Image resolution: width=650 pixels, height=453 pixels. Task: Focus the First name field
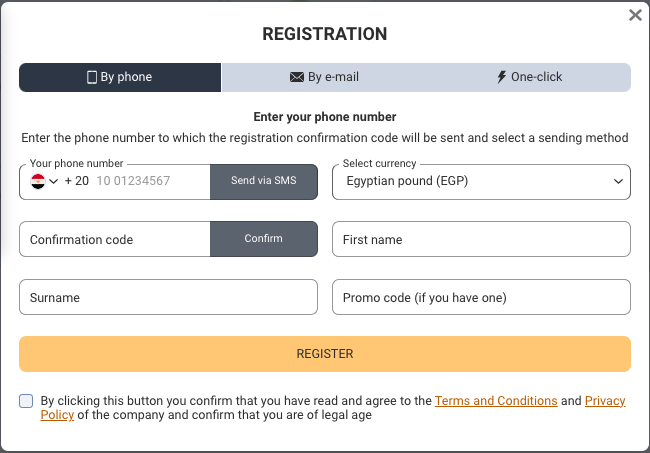(481, 239)
